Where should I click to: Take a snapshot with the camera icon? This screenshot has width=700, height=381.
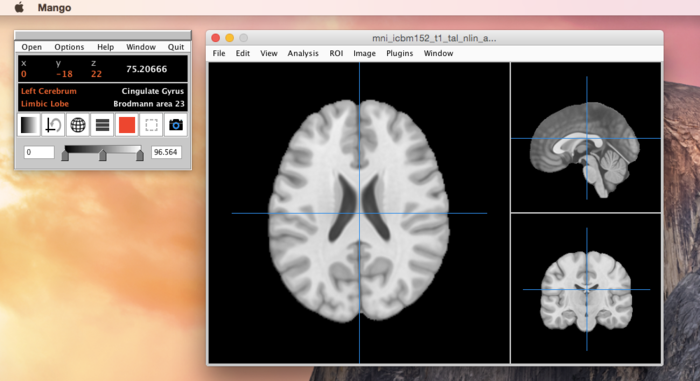coord(176,125)
